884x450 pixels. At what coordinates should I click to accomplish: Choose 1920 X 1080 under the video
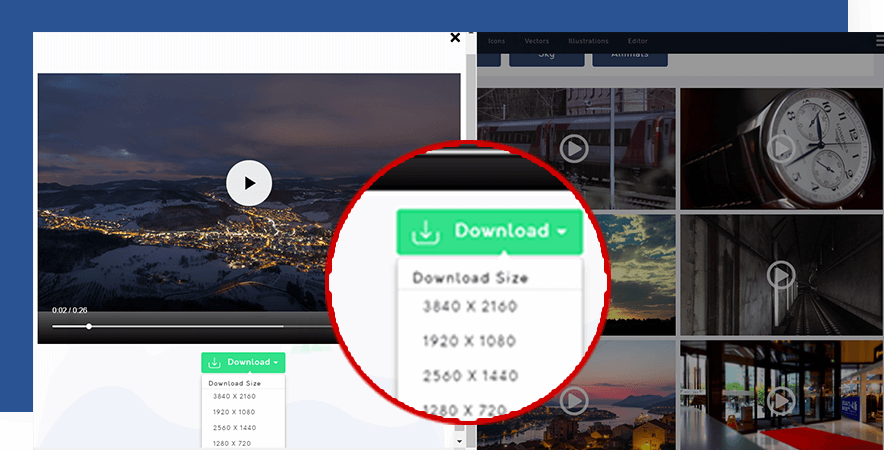point(233,412)
